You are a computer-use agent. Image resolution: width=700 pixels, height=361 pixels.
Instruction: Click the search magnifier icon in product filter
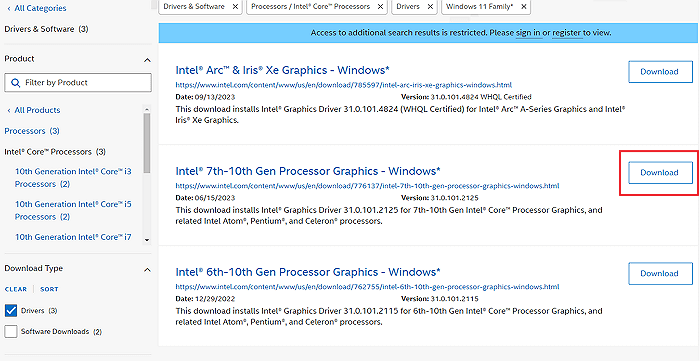[15, 83]
